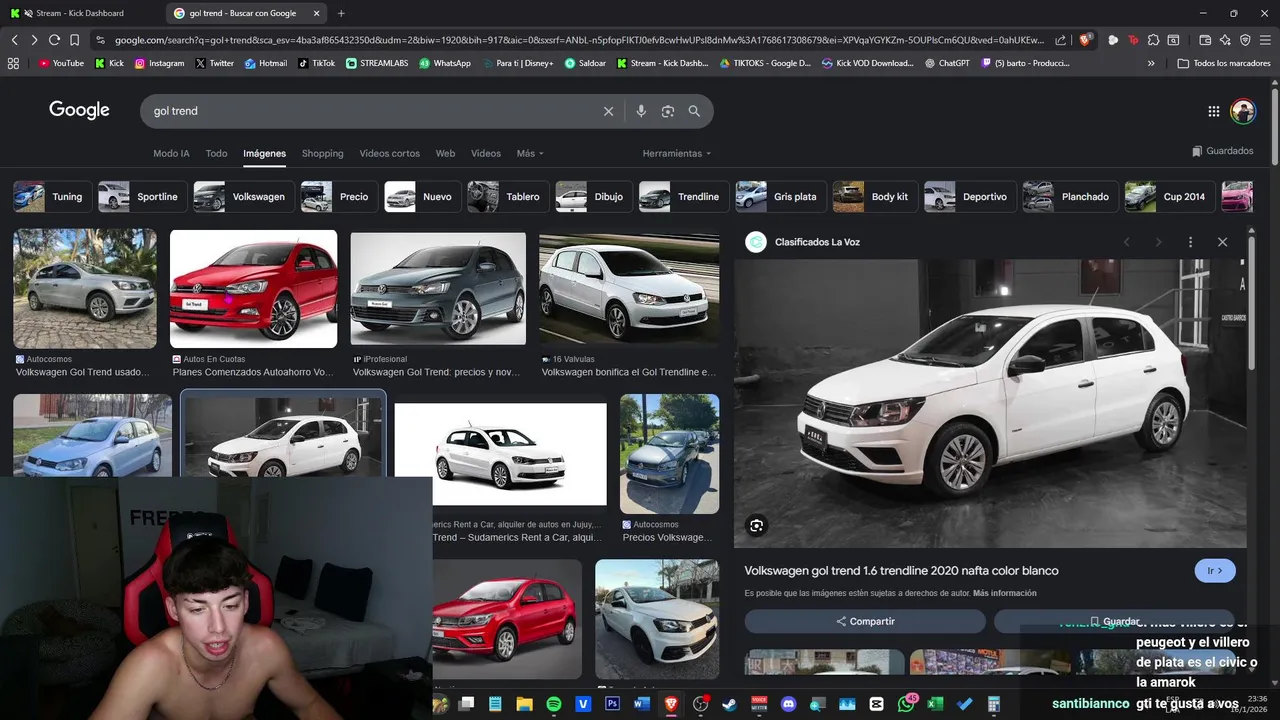Open the Brave extensions puzzle icon

pos(1153,40)
